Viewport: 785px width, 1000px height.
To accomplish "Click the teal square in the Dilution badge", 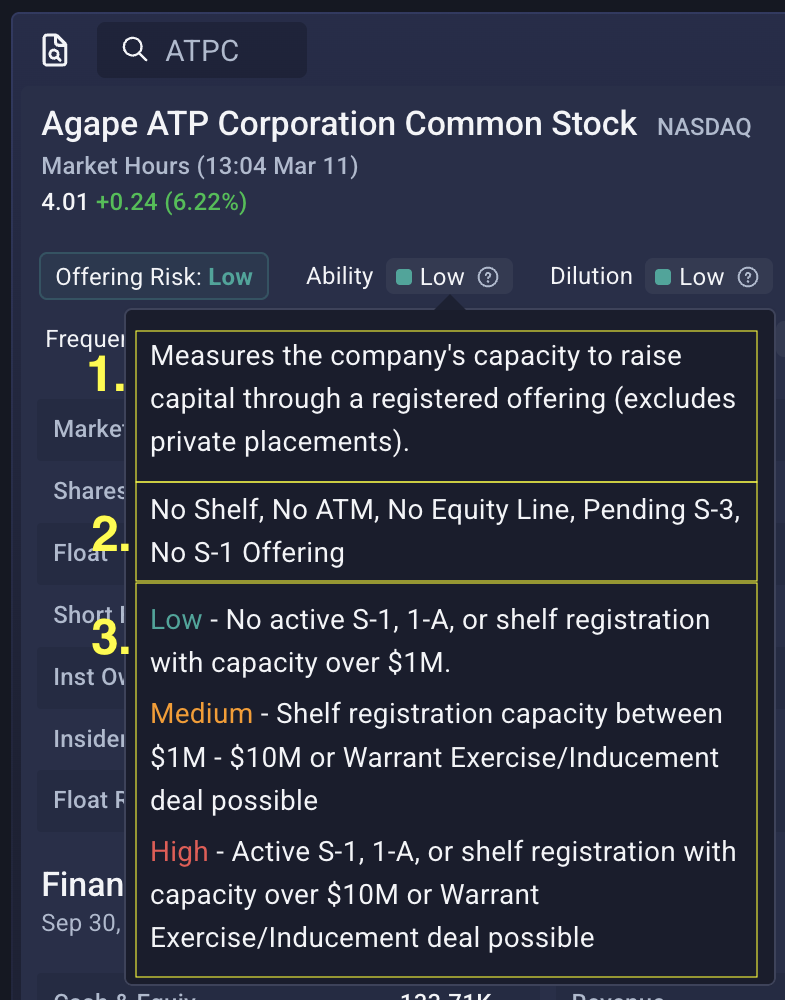I will [664, 277].
